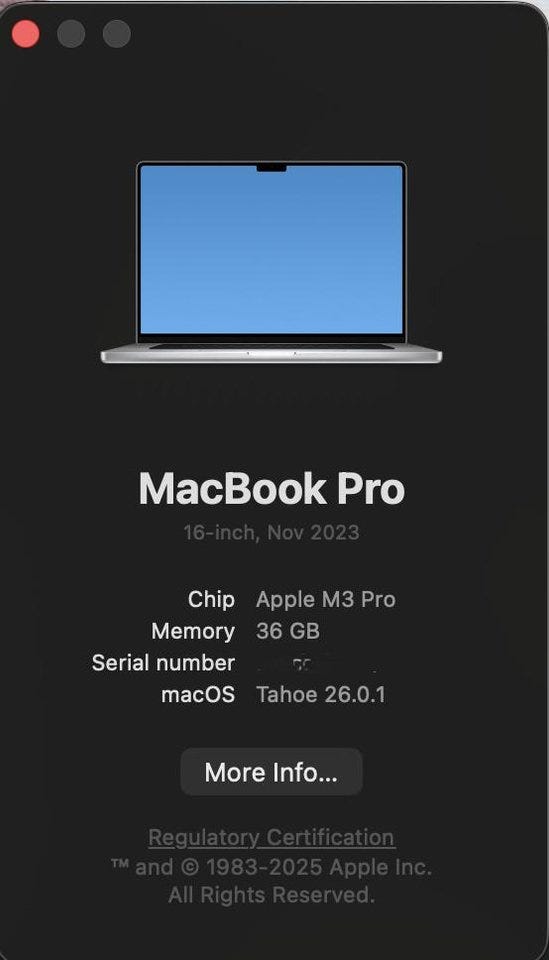Click the disabled zoom window button
The height and width of the screenshot is (960, 549).
(116, 34)
